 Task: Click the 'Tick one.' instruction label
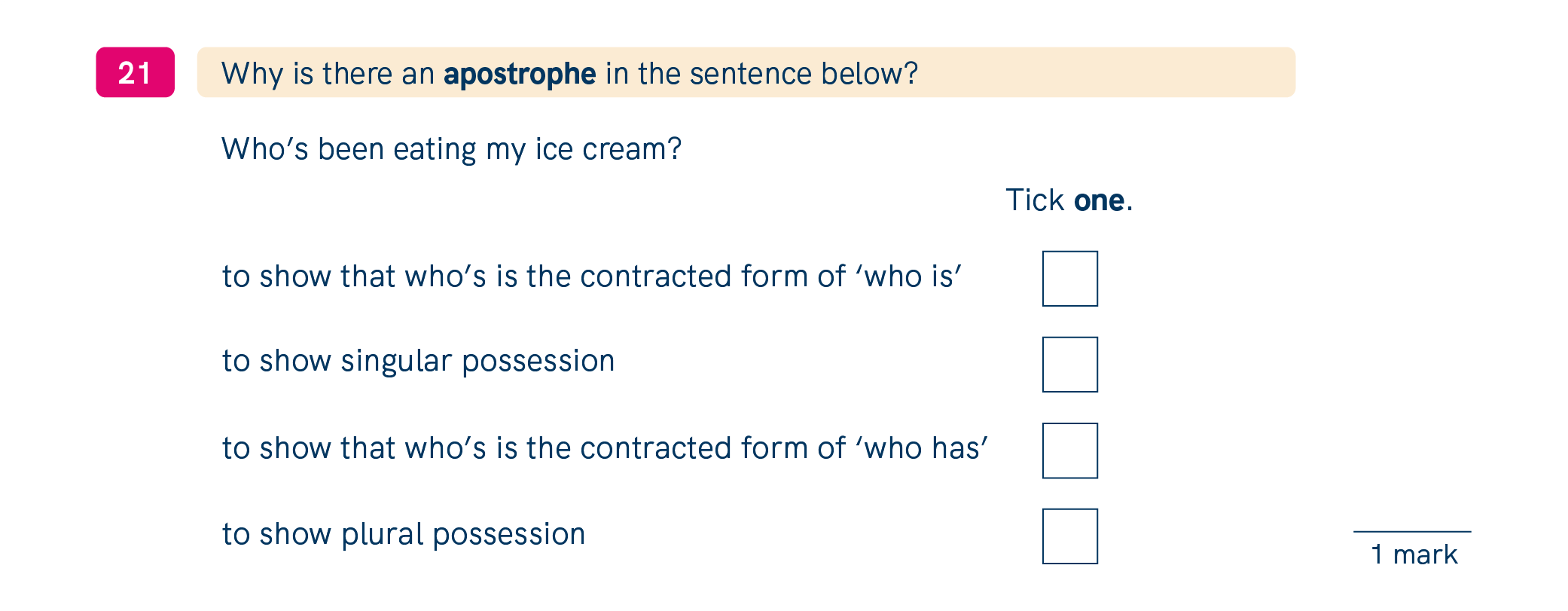[x=1069, y=200]
